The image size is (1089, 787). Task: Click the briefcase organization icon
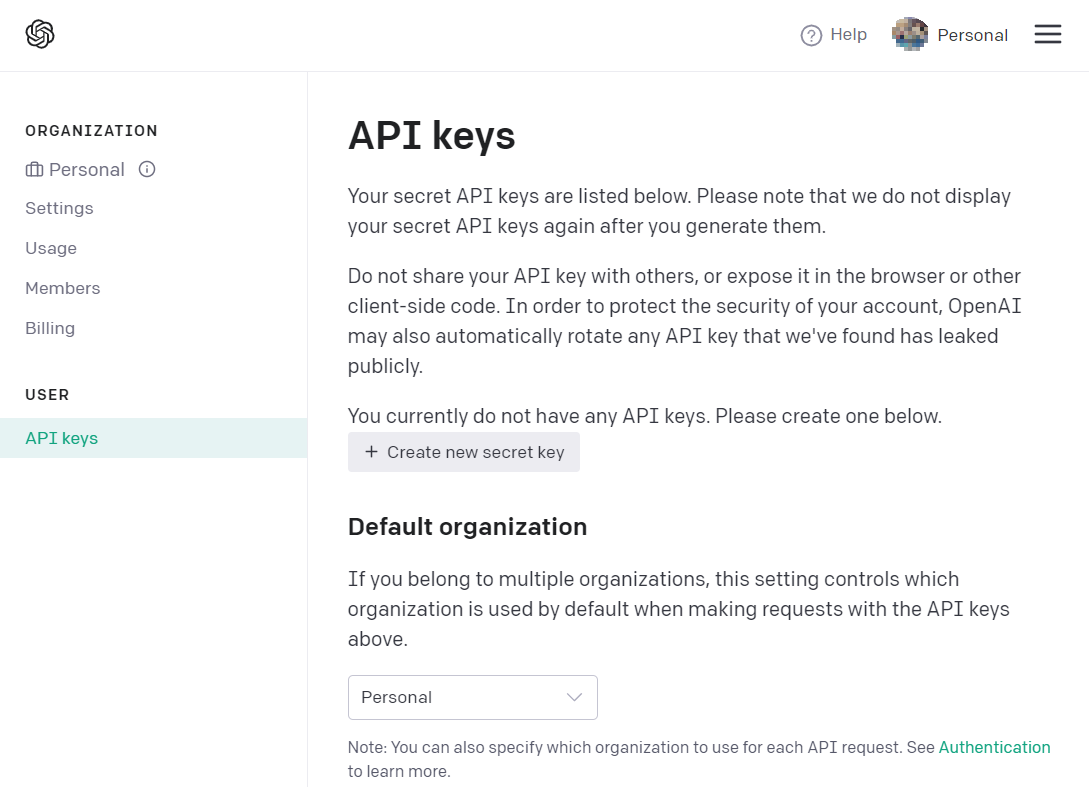point(34,169)
